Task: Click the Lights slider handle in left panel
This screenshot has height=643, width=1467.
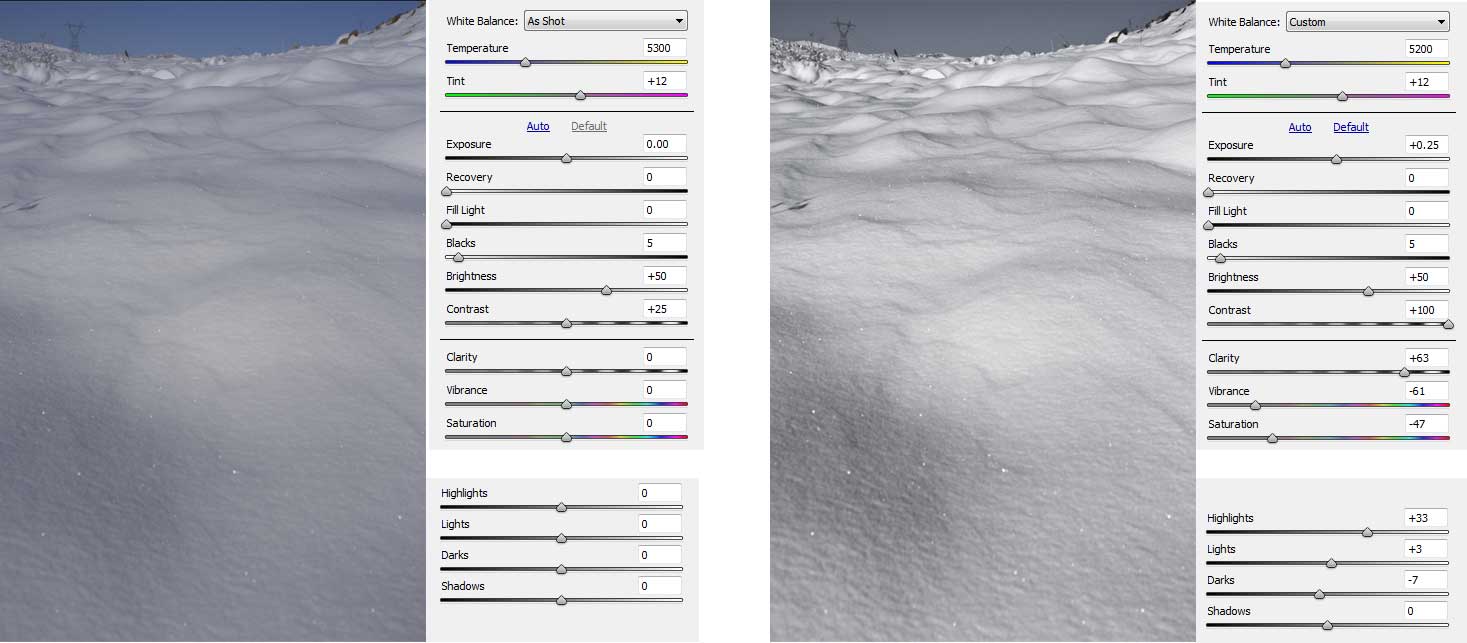Action: (x=561, y=538)
